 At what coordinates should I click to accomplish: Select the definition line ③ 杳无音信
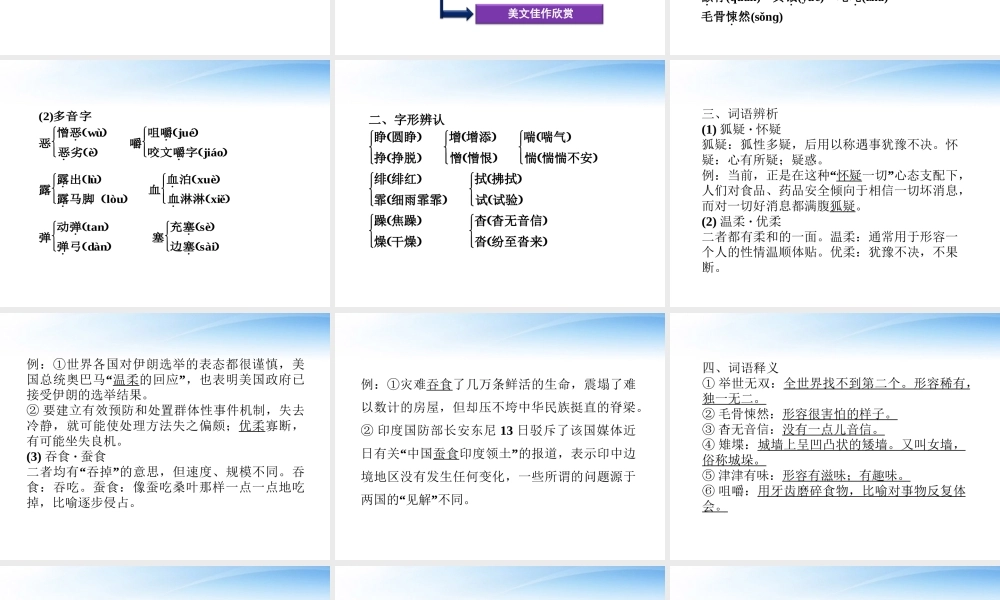click(x=793, y=430)
